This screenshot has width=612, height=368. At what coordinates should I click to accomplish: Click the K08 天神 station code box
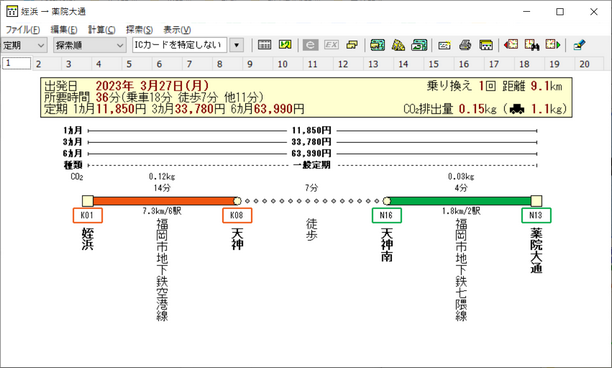point(237,215)
